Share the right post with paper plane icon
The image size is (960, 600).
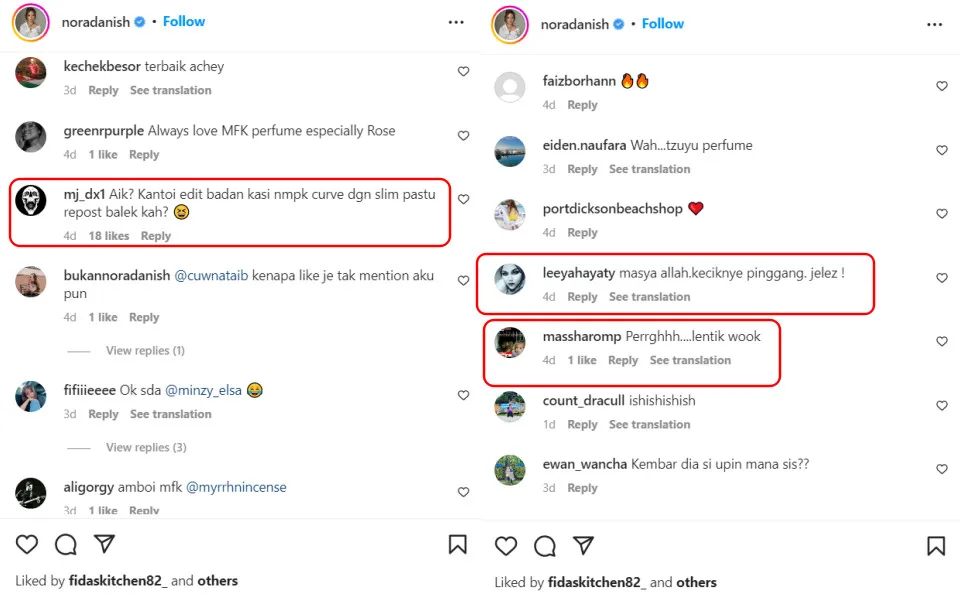coord(583,546)
